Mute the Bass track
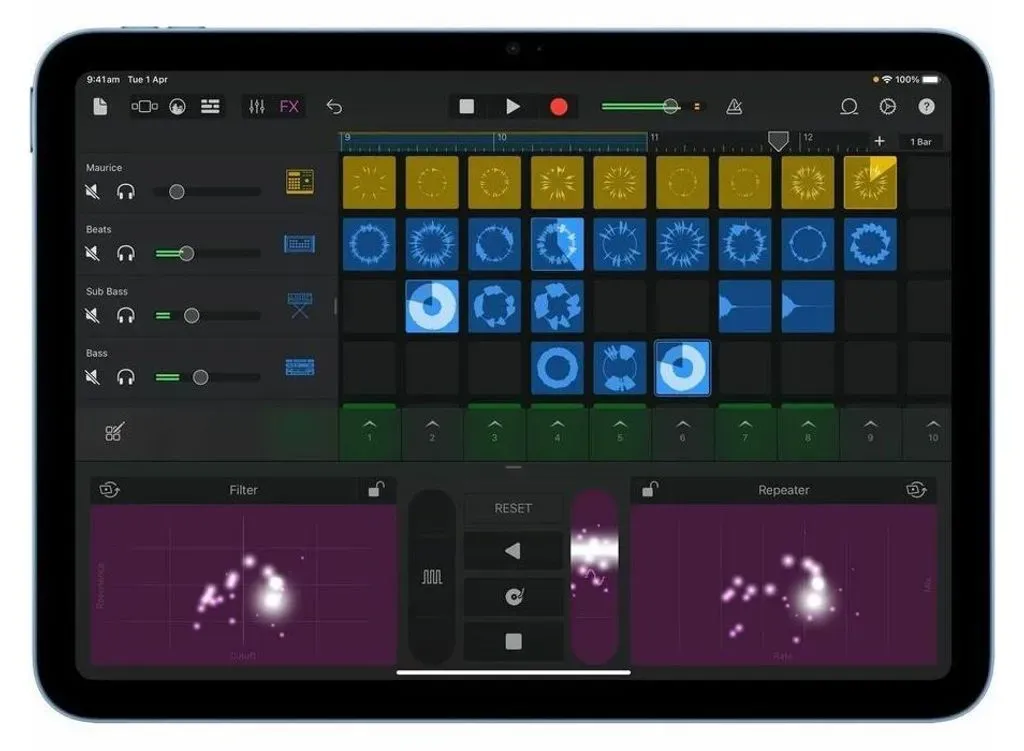This screenshot has height=751, width=1024. 92,377
